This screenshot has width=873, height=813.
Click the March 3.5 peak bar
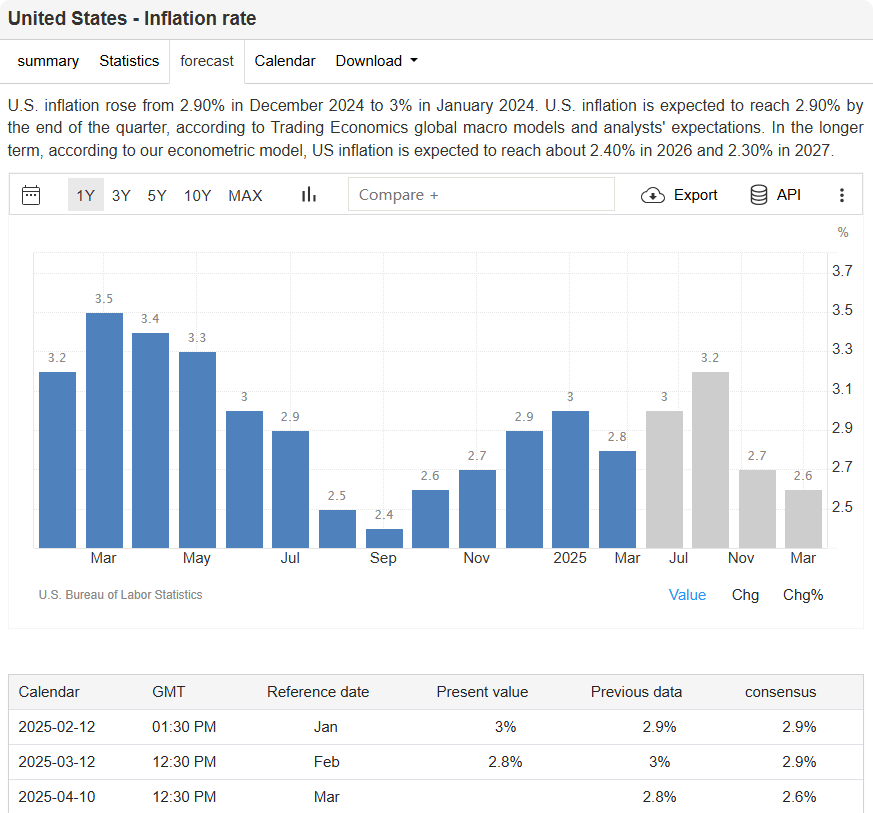point(104,430)
